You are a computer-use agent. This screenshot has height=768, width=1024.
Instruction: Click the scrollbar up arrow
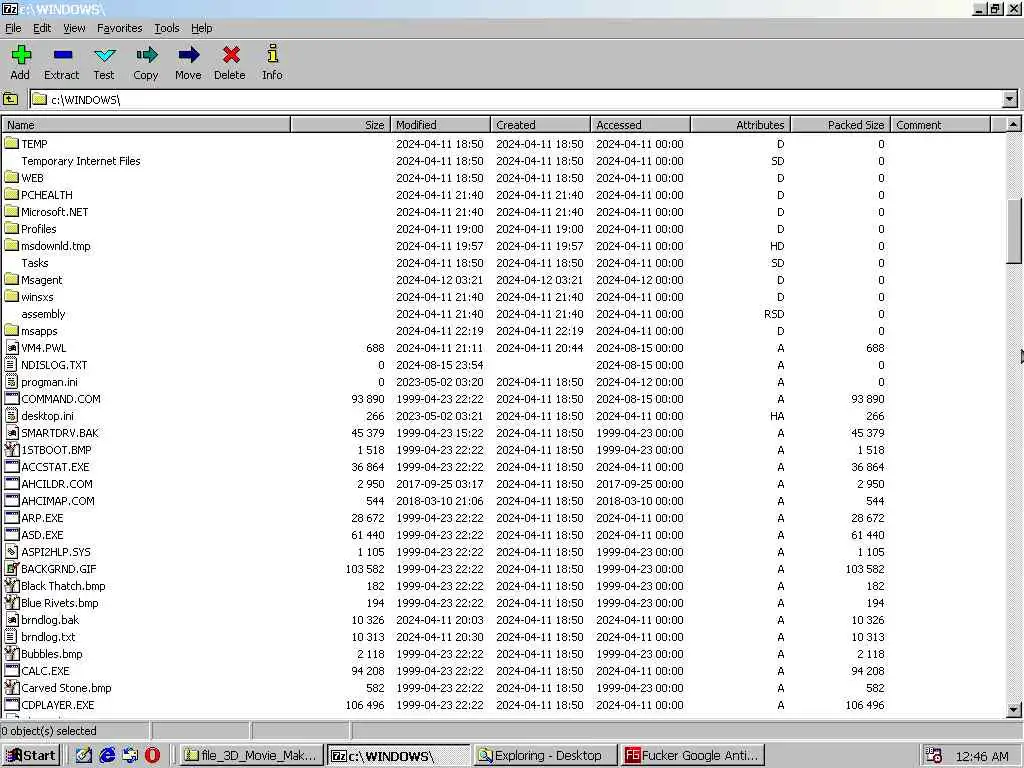point(1013,125)
